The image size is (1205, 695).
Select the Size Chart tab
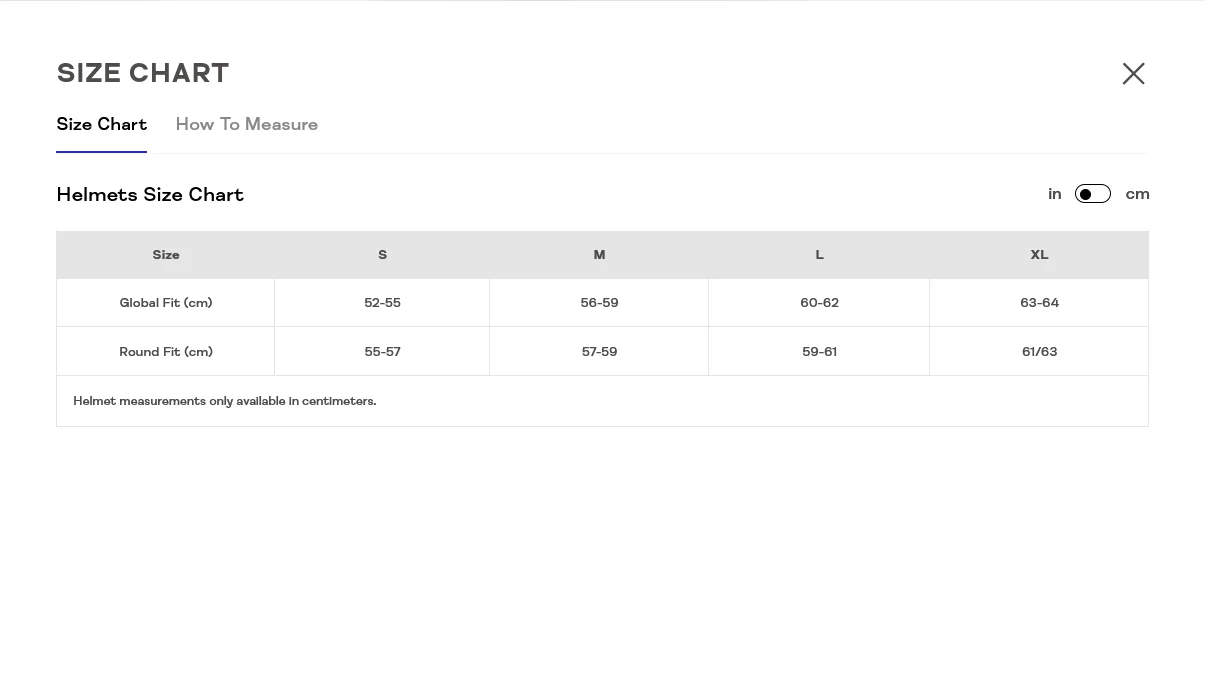[x=101, y=125]
